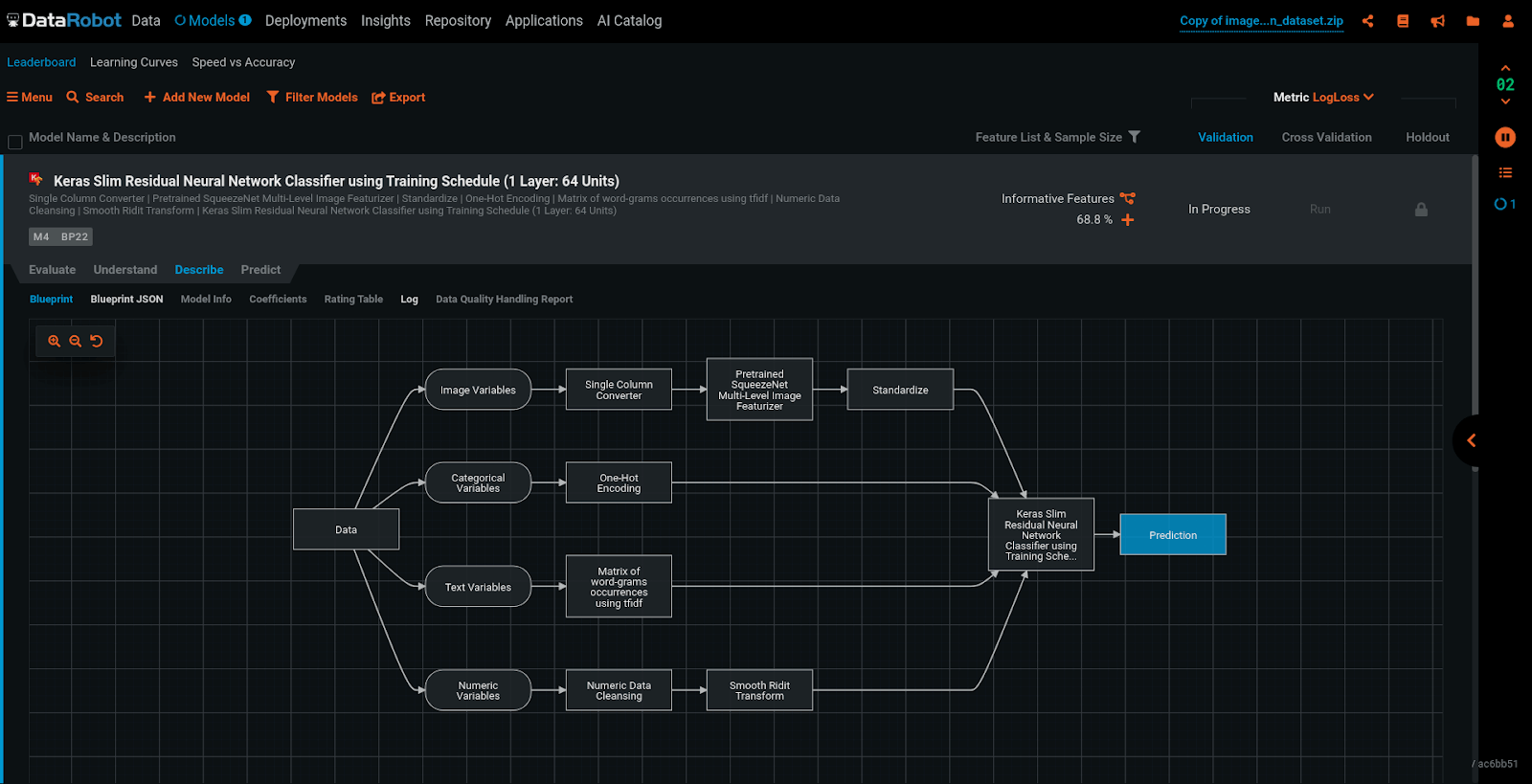
Task: Open the Evaluate tab
Action: 52,270
